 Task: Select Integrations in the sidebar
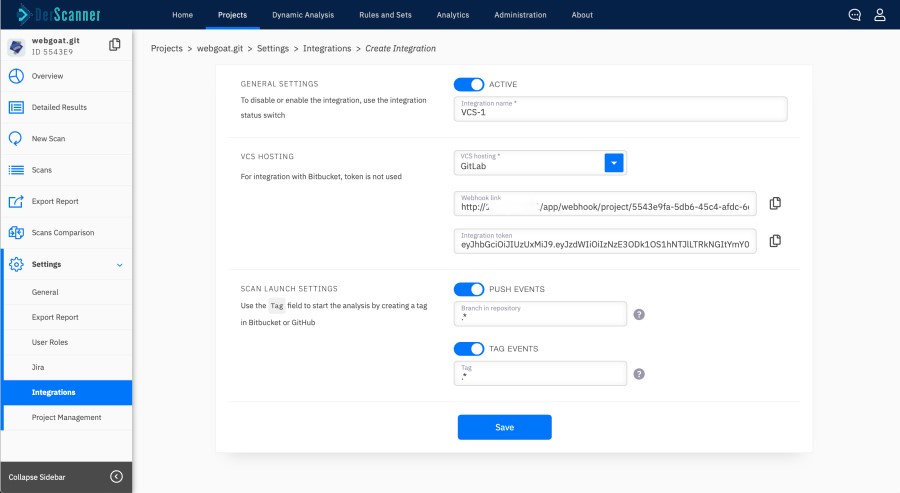coord(68,393)
